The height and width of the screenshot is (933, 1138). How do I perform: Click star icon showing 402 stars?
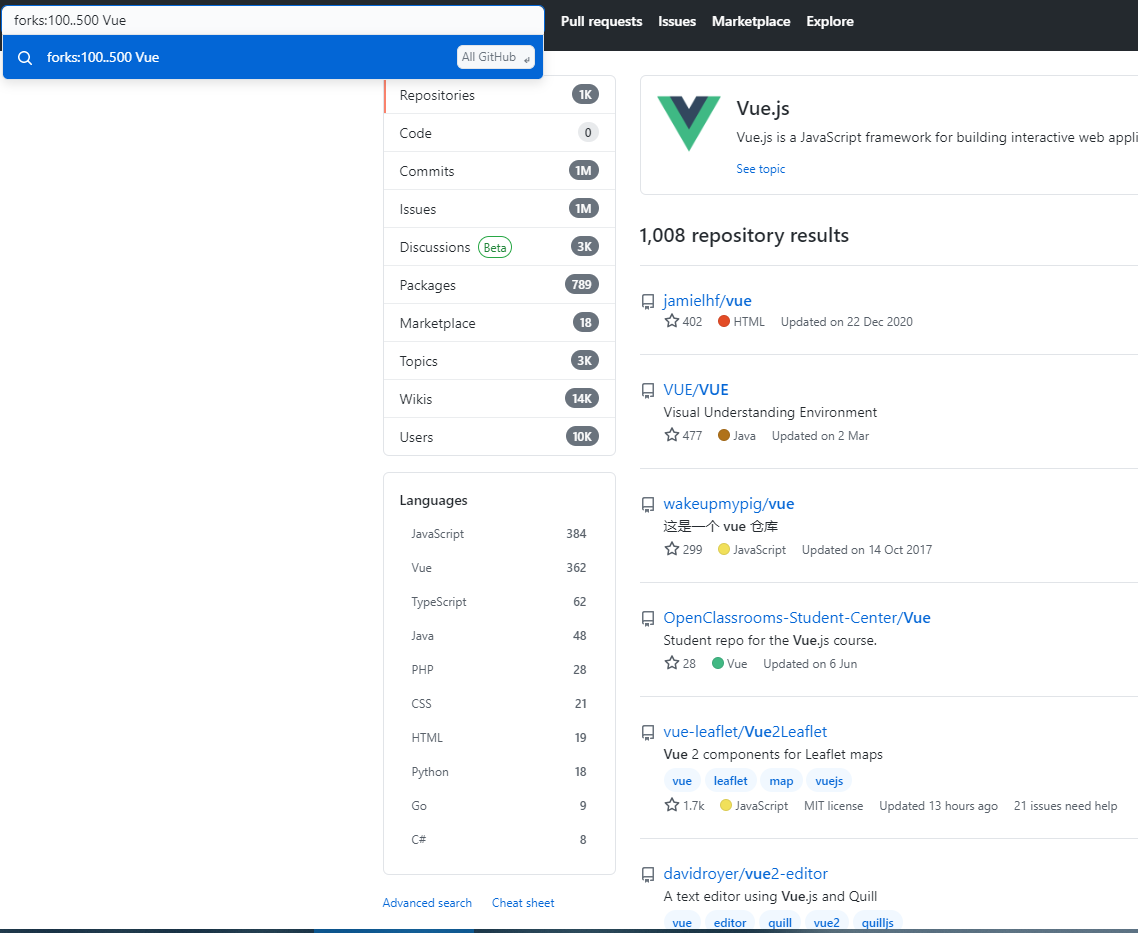672,321
